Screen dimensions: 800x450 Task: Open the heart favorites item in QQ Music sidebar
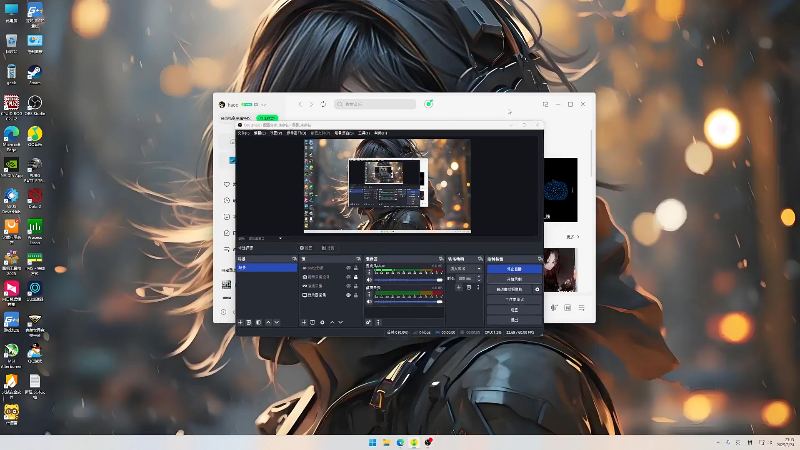pos(227,184)
